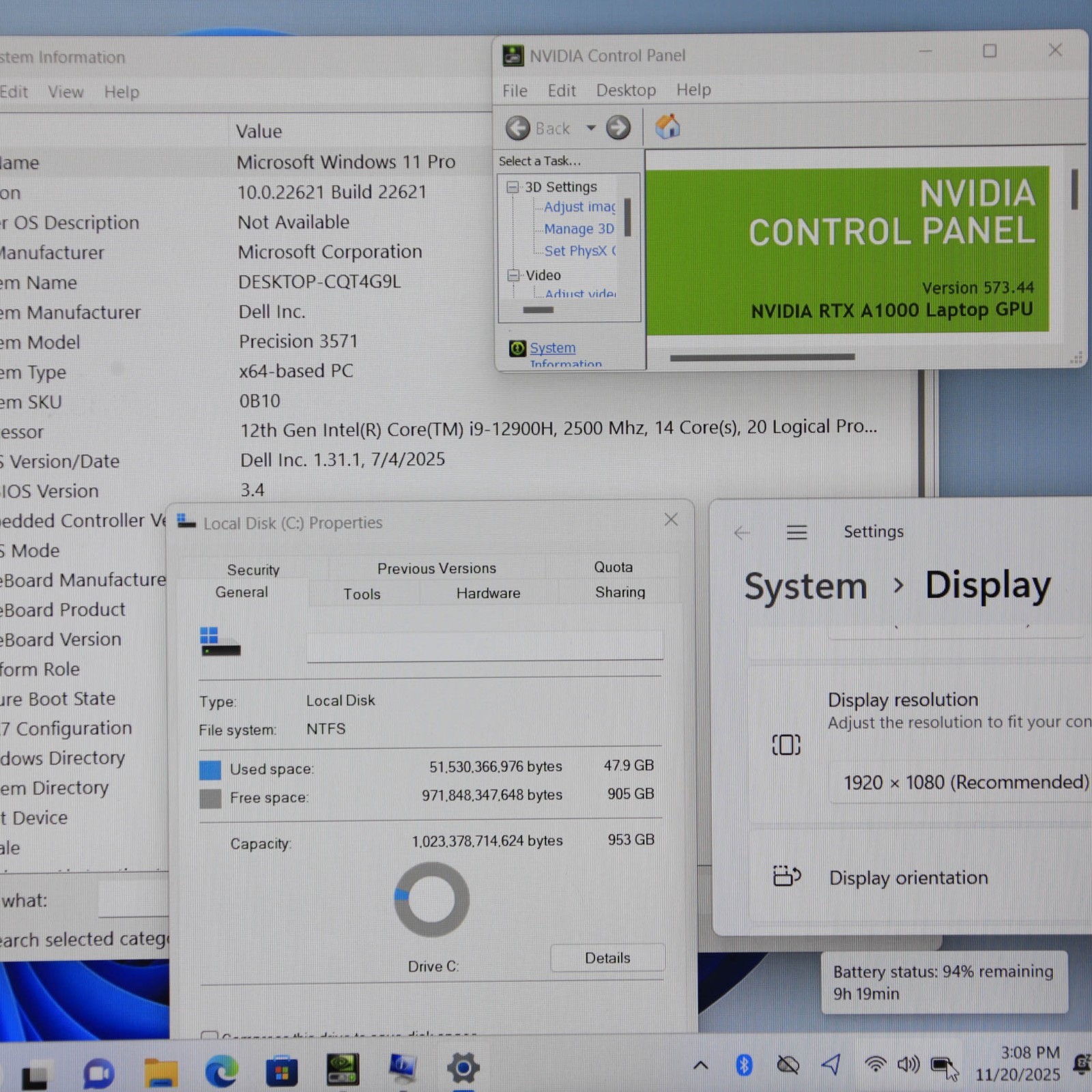
Task: Click the Value column header in System Information
Action: 259,132
